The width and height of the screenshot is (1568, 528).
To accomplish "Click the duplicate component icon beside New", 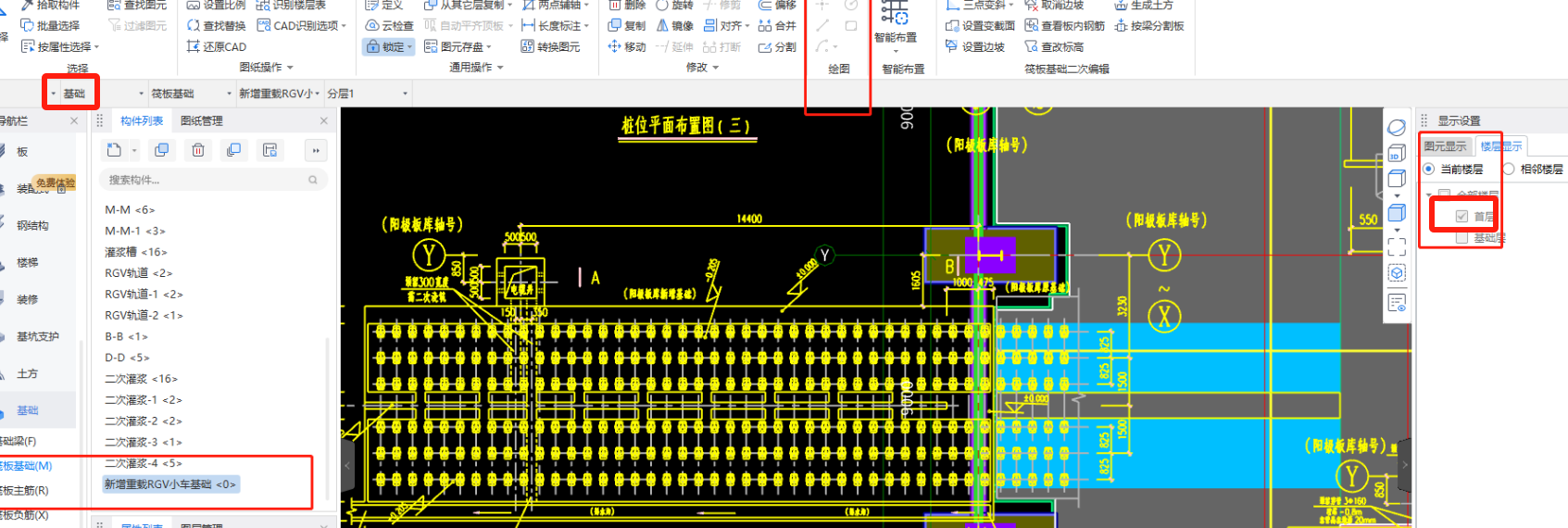I will [x=161, y=150].
